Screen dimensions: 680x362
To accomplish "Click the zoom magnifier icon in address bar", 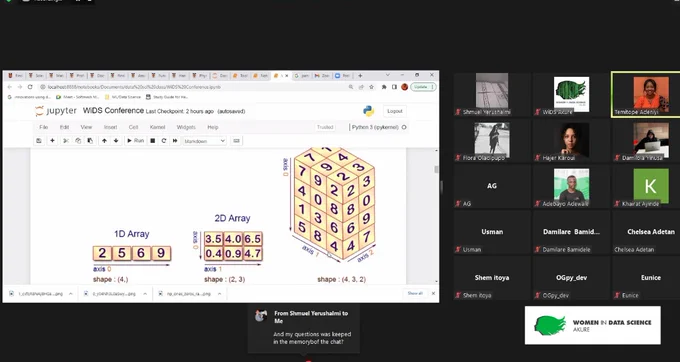I will pos(350,87).
